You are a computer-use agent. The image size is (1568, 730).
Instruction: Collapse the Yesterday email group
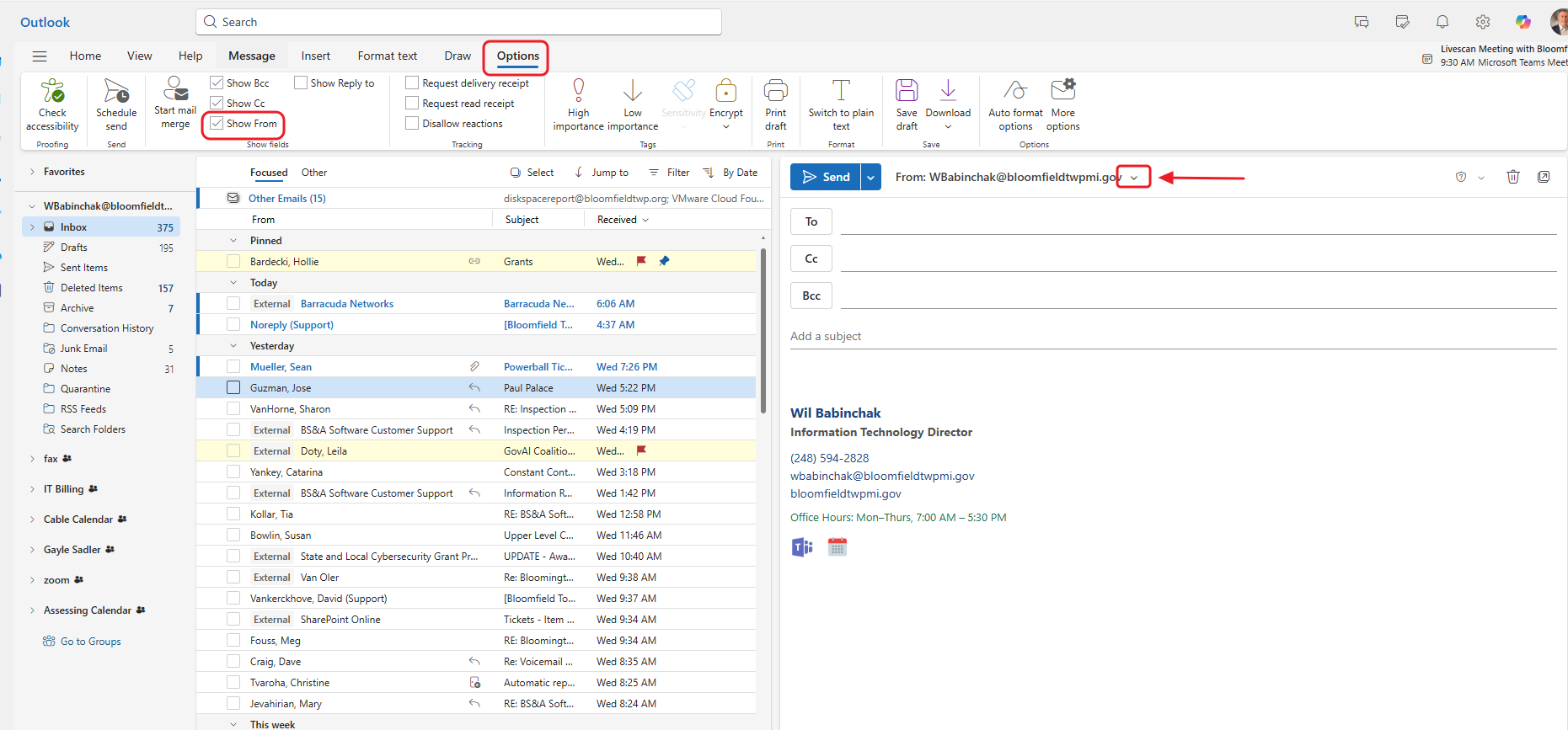(233, 346)
